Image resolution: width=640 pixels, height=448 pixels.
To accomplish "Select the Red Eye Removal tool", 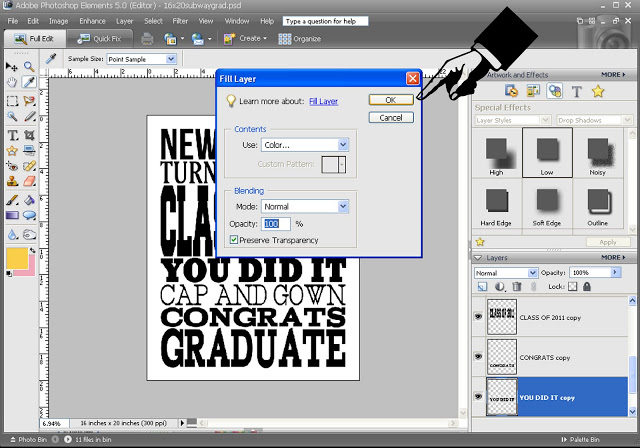I will (12, 166).
